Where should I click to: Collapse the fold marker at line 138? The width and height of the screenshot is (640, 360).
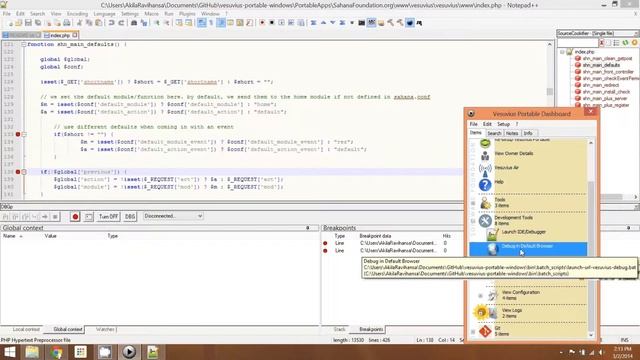click(24, 172)
